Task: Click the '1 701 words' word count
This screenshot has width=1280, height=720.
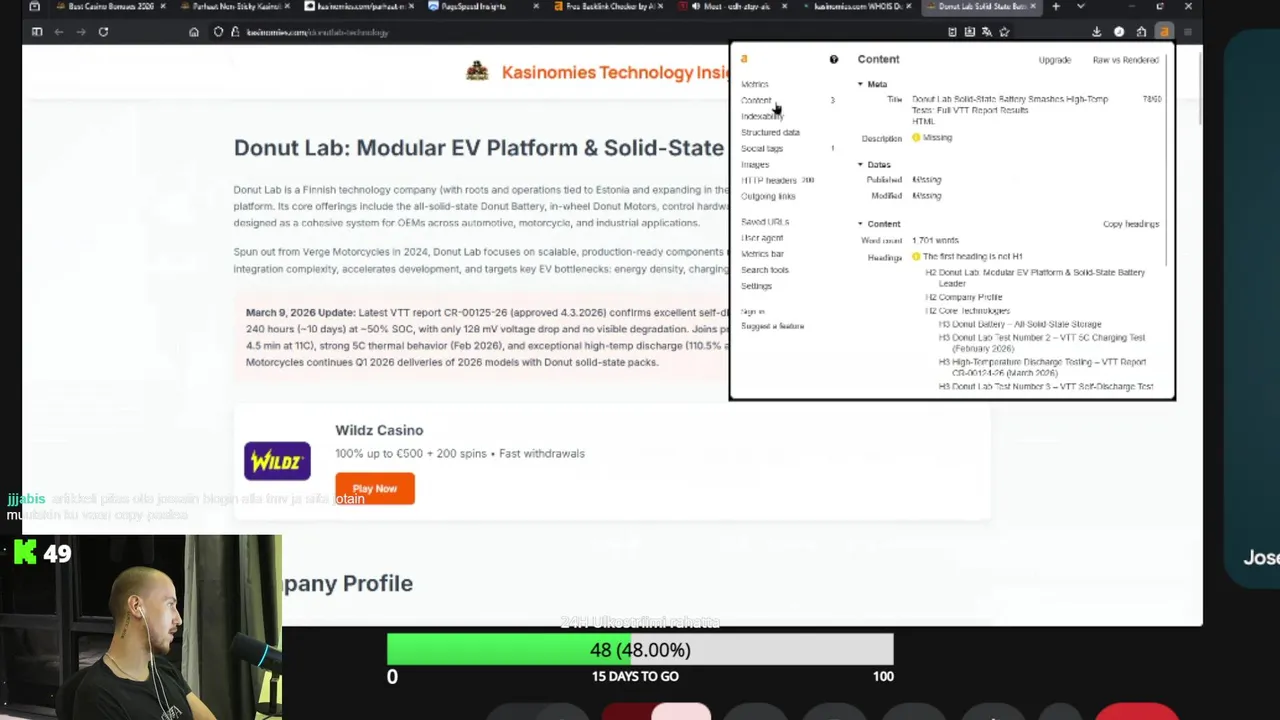Action: (935, 240)
